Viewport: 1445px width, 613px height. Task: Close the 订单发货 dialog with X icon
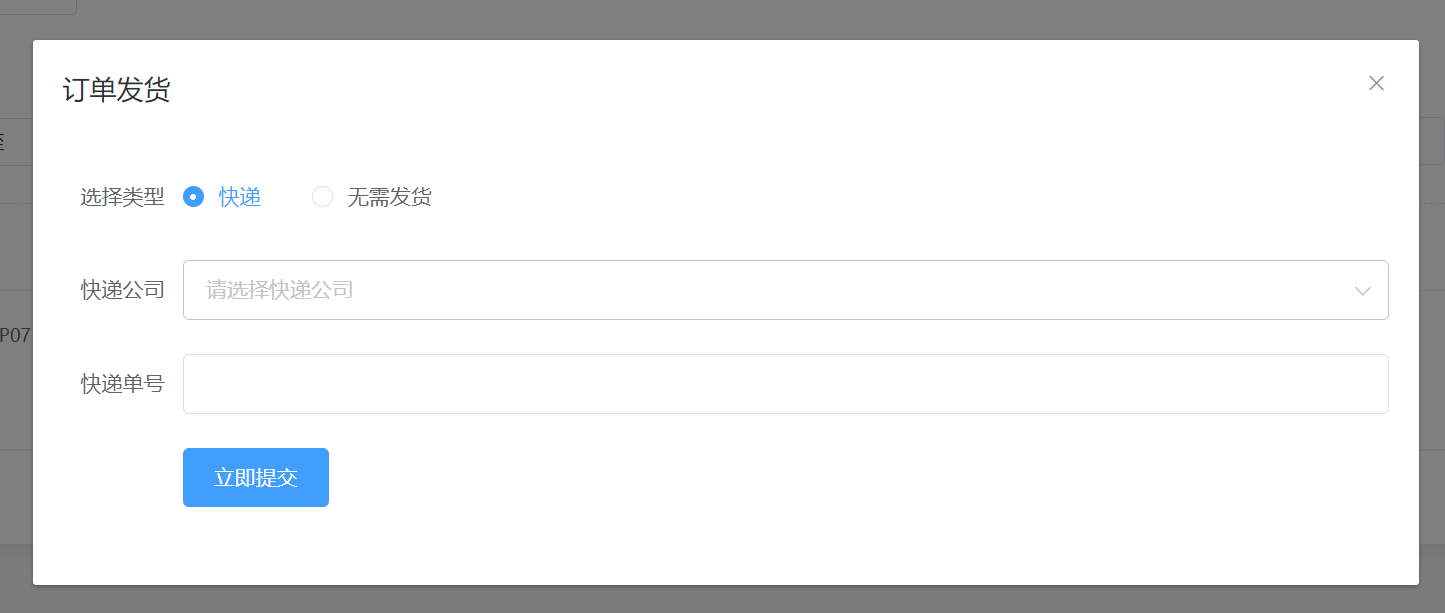pos(1376,83)
